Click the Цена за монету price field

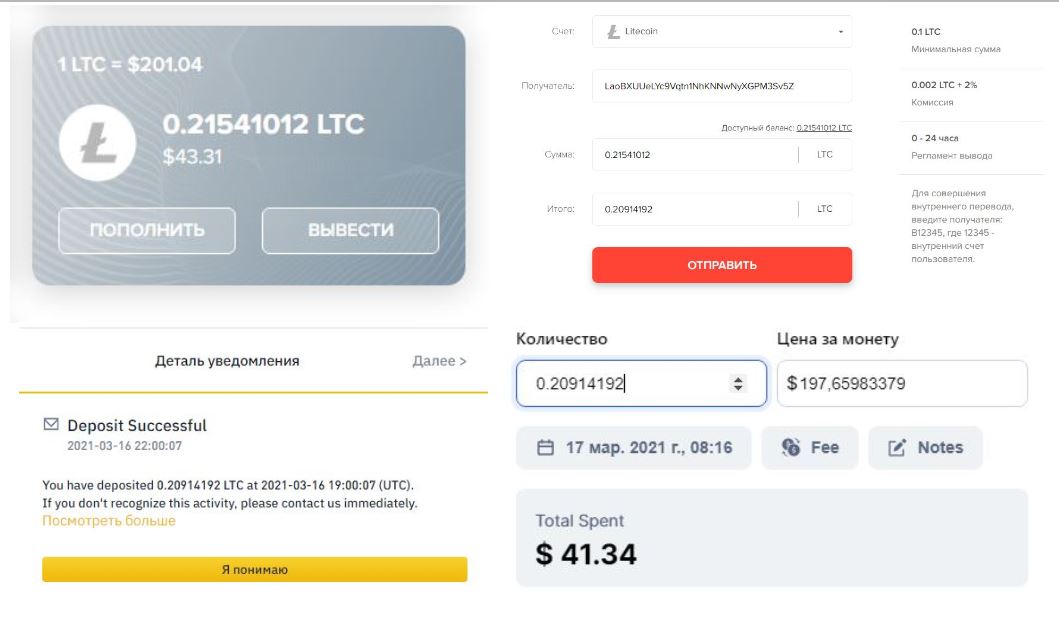901,383
